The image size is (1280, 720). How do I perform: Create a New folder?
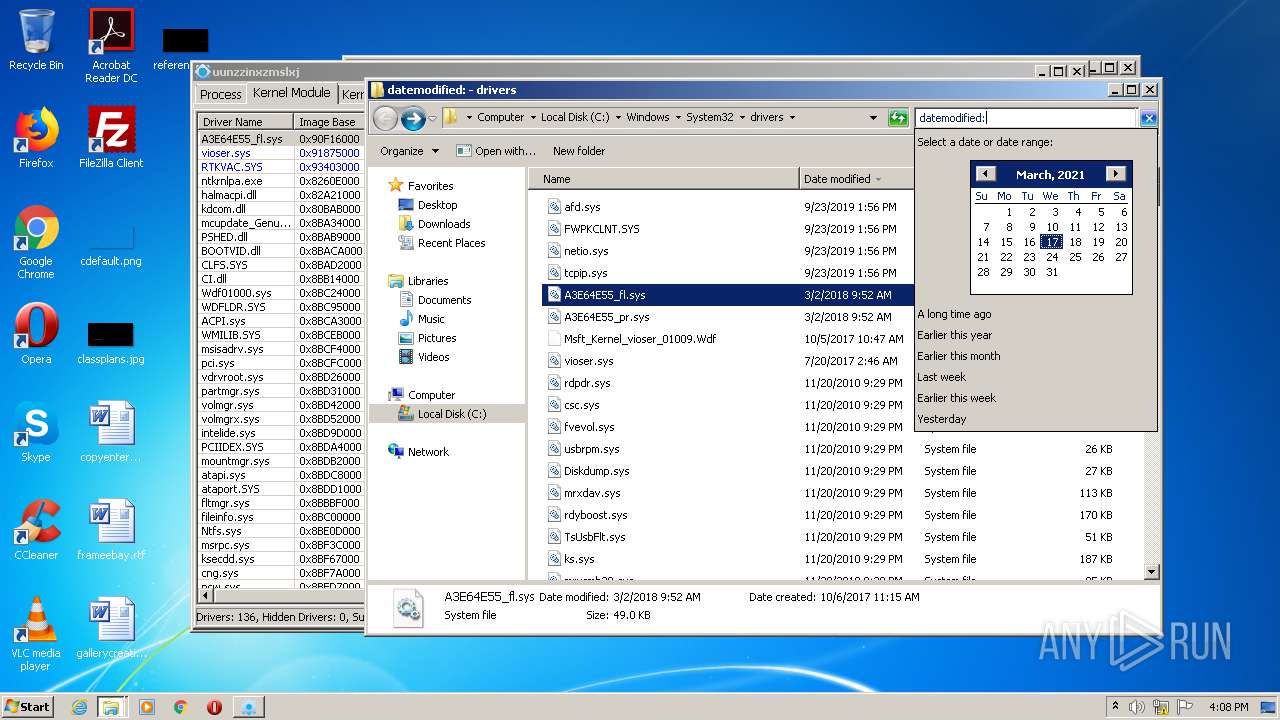(579, 151)
